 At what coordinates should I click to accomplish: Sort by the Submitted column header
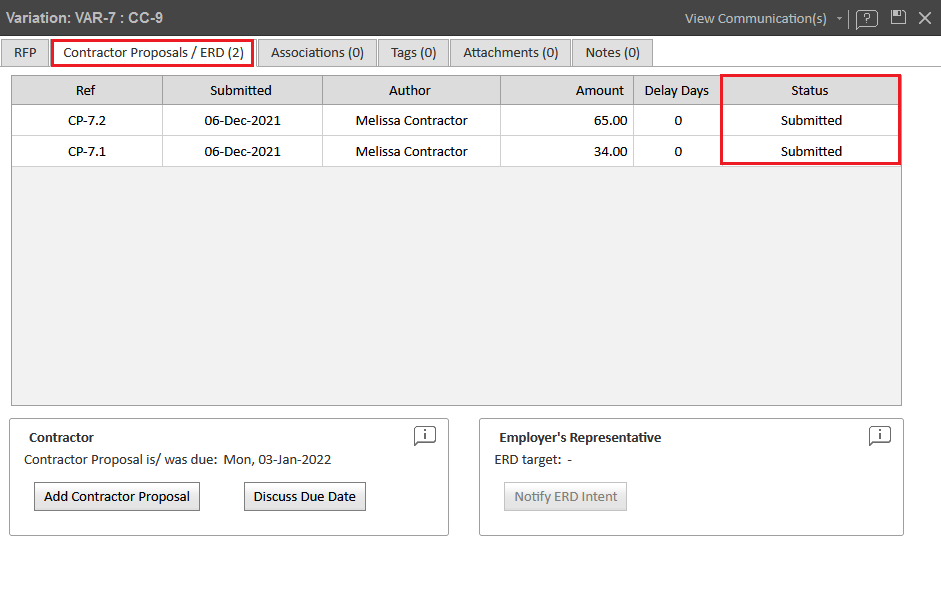[x=241, y=90]
